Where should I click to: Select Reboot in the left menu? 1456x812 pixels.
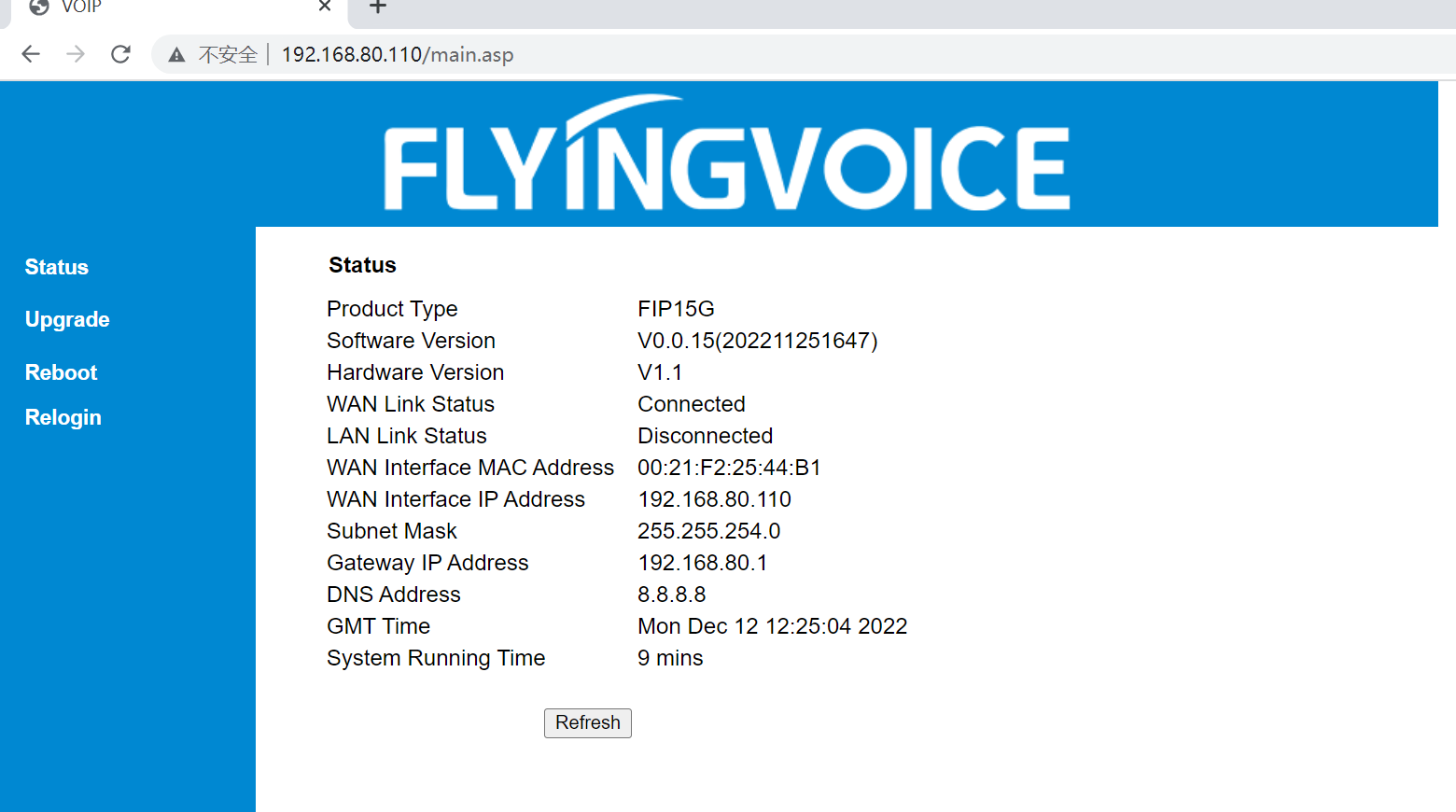[x=62, y=372]
